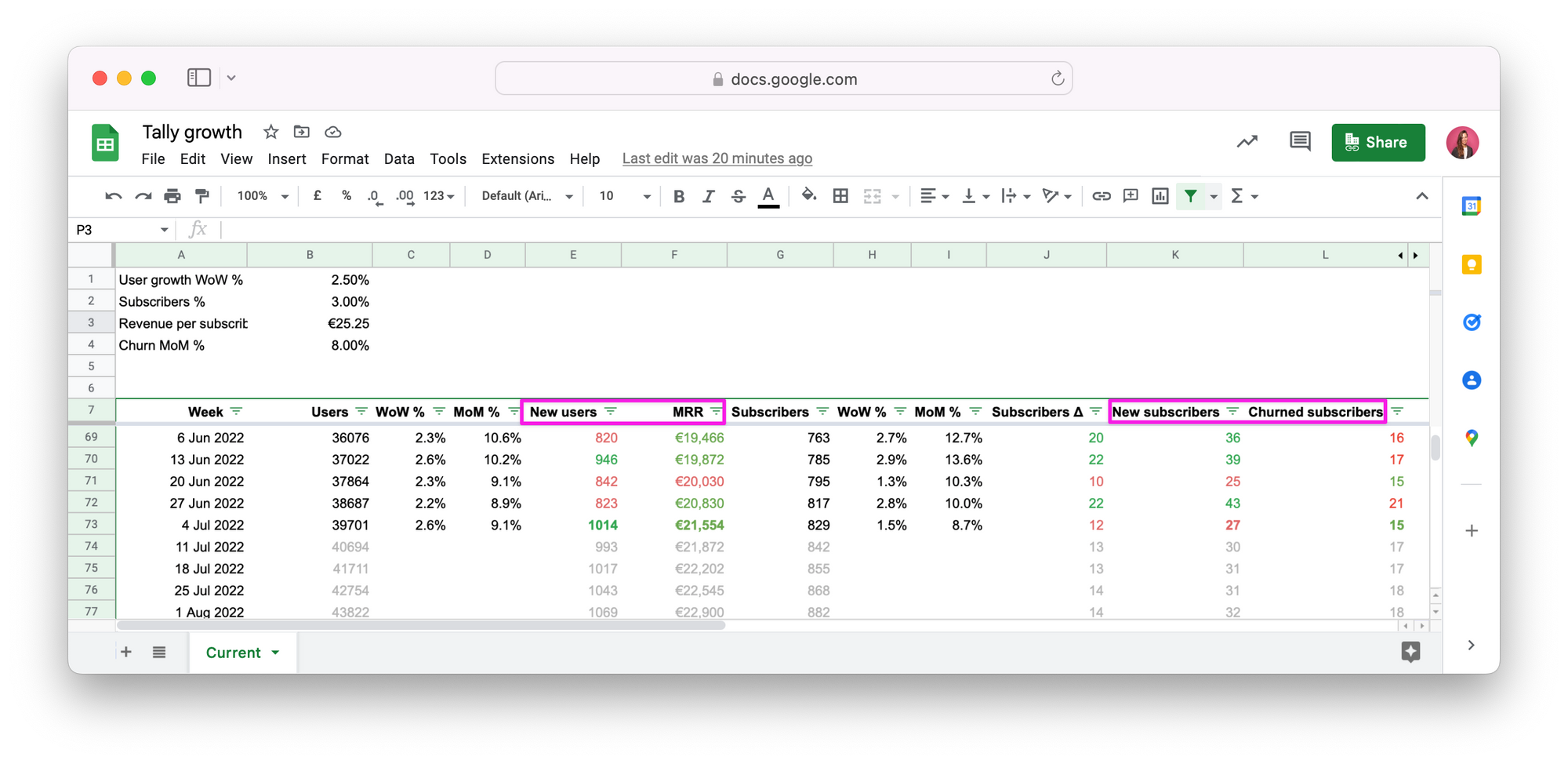
Task: Open the Edit menu
Action: click(192, 158)
